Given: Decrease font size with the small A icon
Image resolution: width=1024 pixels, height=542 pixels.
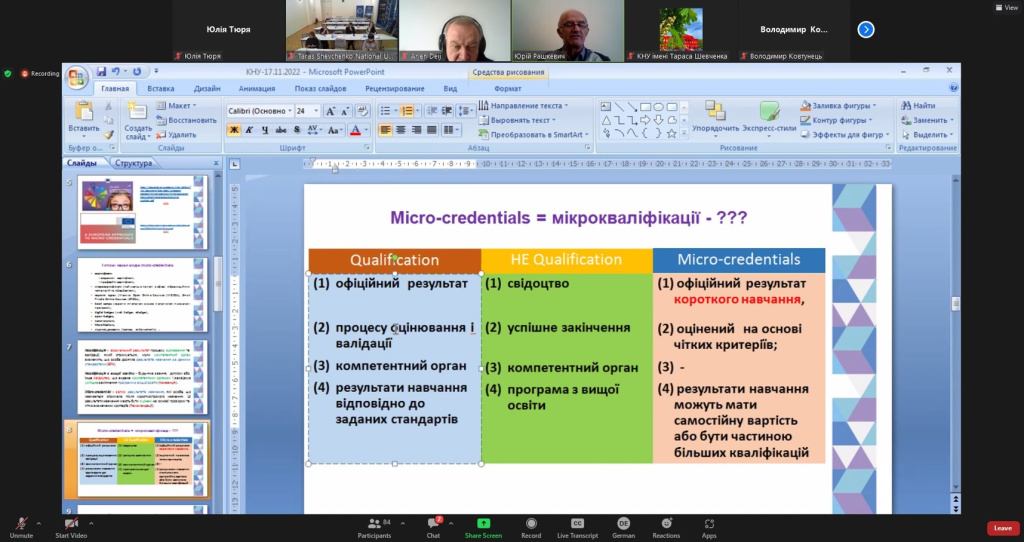Looking at the screenshot, I should point(345,111).
